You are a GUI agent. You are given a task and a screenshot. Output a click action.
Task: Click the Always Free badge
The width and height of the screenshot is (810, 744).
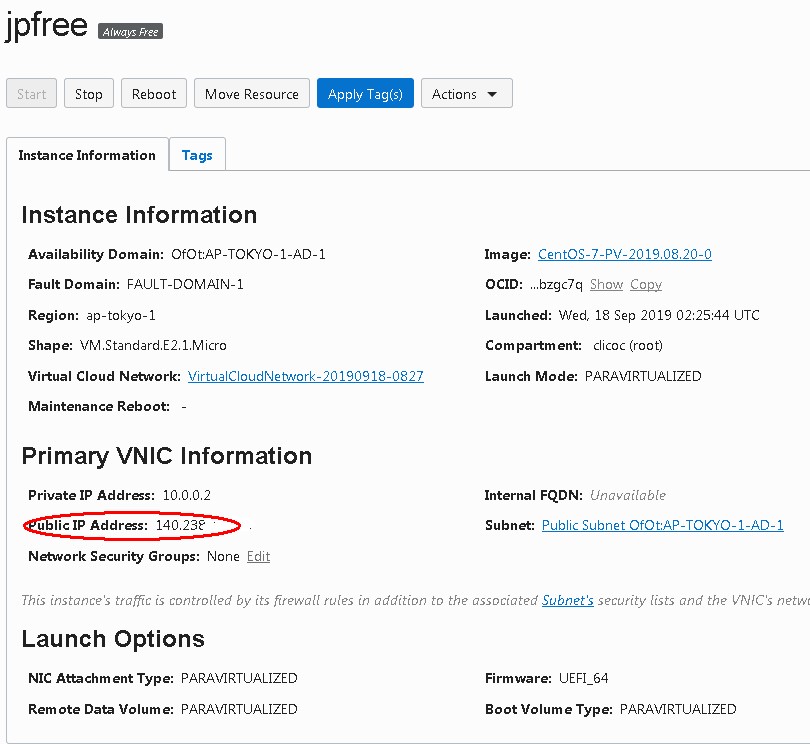[x=130, y=32]
